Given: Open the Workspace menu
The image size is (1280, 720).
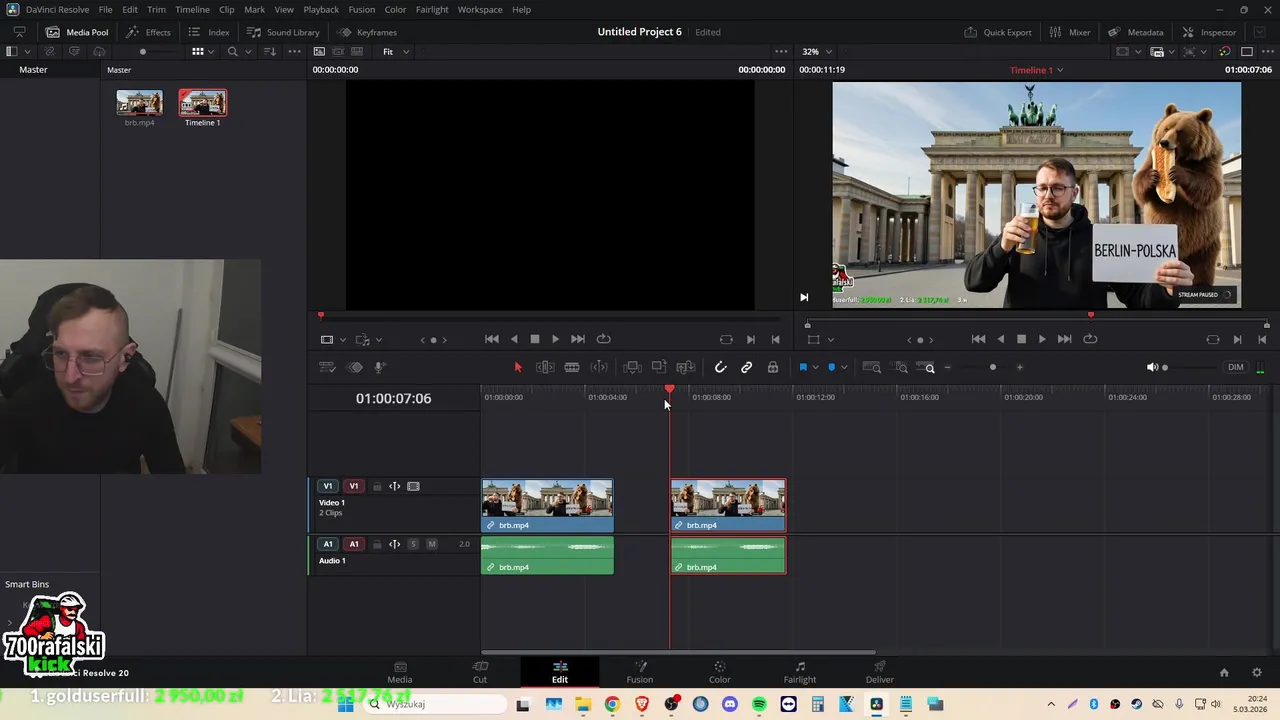Looking at the screenshot, I should click(x=480, y=9).
